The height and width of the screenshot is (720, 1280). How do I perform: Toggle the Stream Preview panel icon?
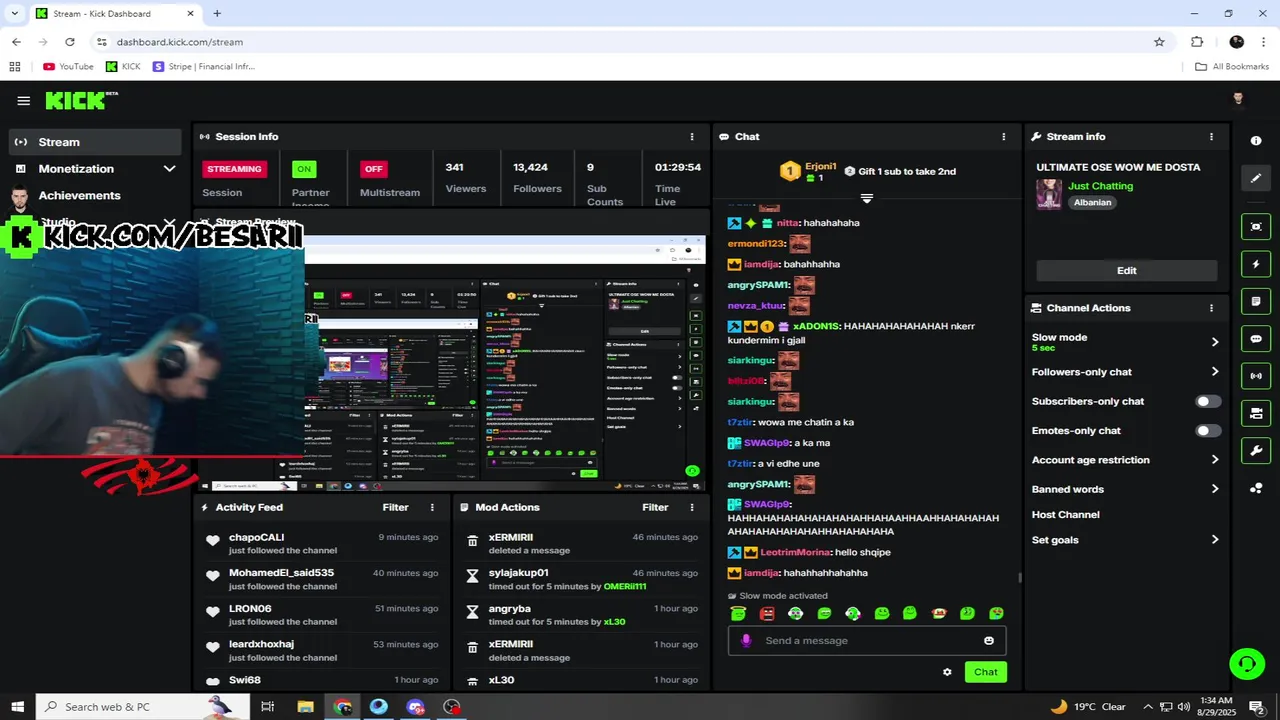[1256, 227]
